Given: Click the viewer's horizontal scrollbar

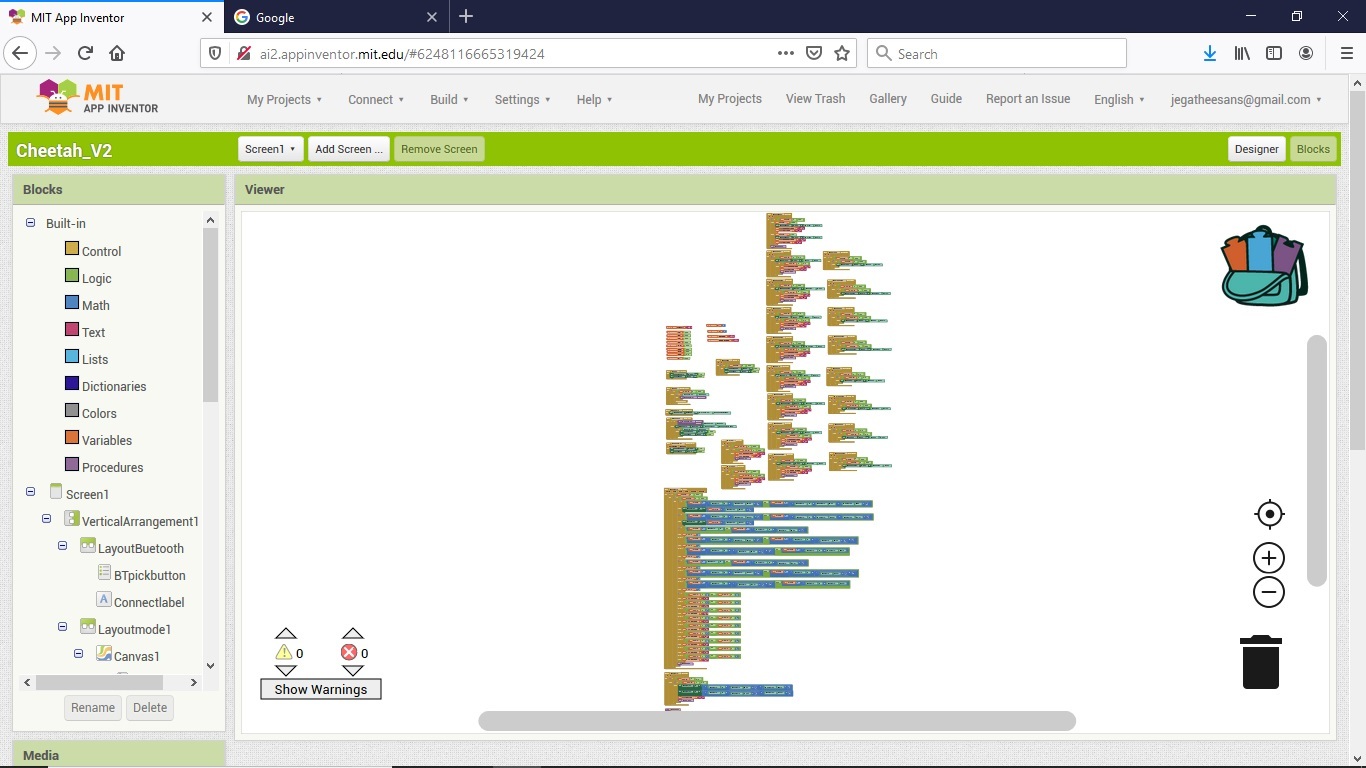Looking at the screenshot, I should click(x=777, y=721).
